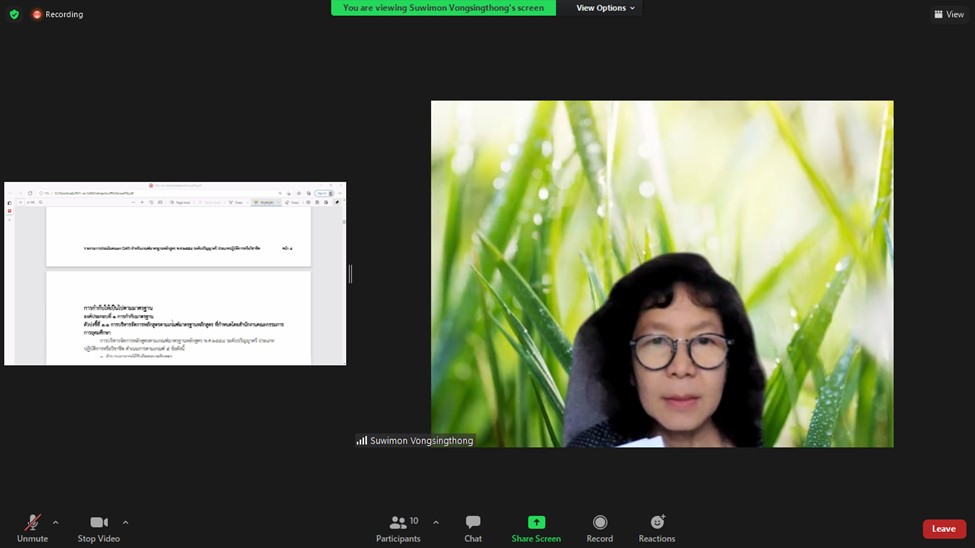Open the Reactions menu
The image size is (975, 548).
coord(657,527)
